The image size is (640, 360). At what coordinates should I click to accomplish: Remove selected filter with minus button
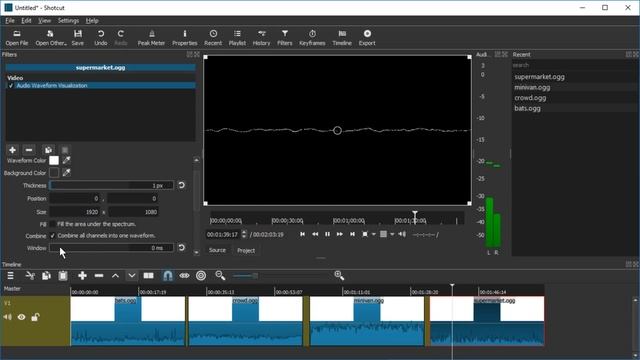coord(29,150)
